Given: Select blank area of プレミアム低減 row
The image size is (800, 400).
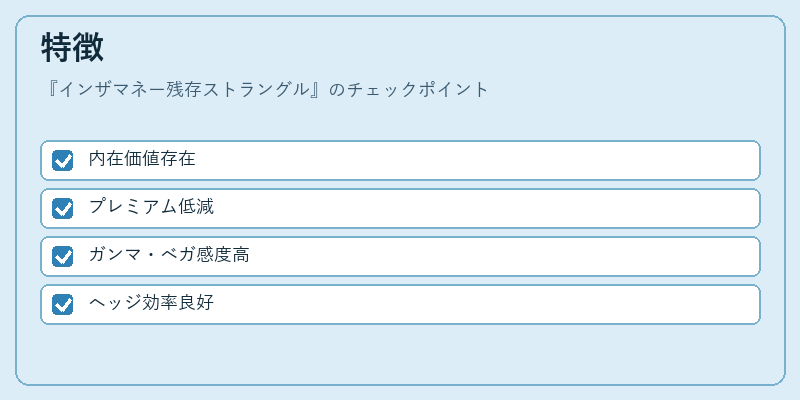Looking at the screenshot, I should (485, 208).
